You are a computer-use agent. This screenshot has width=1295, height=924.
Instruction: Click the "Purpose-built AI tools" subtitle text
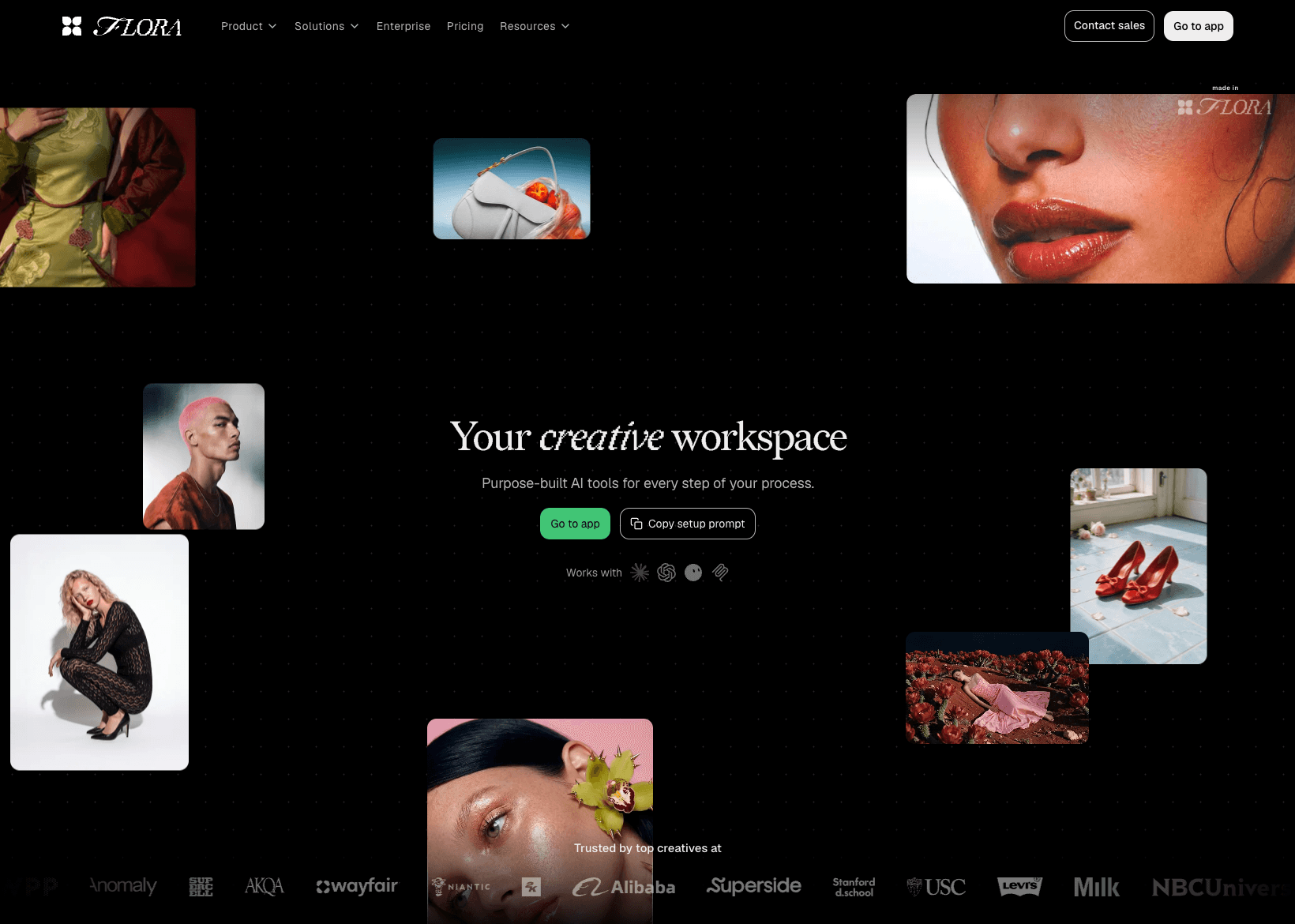pos(647,483)
